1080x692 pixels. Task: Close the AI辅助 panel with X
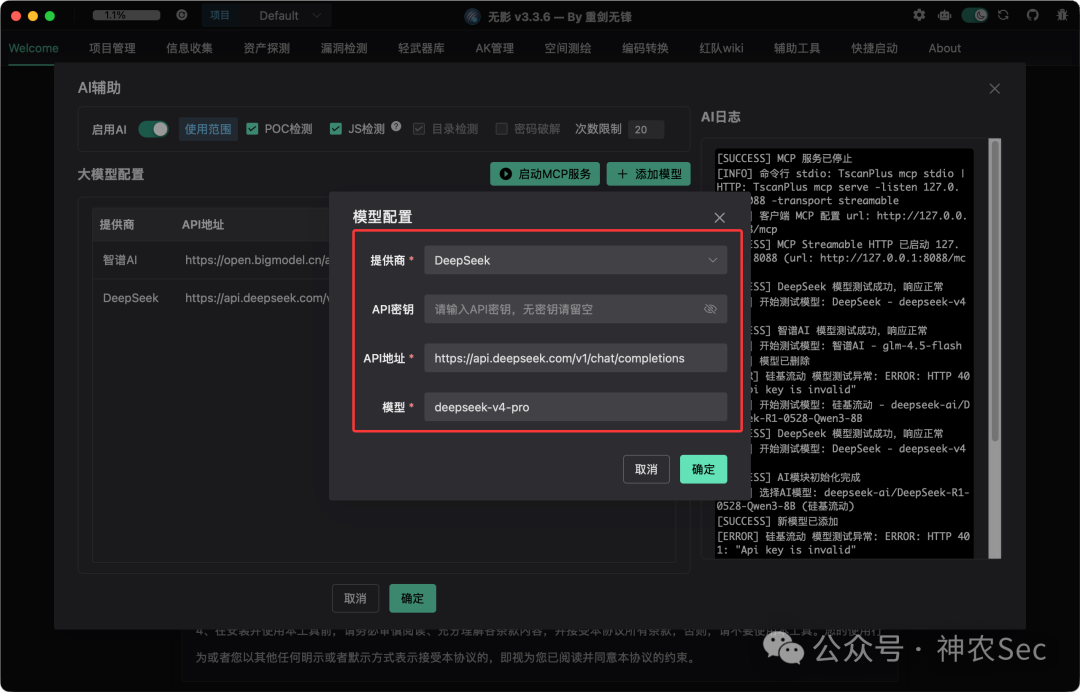[995, 88]
